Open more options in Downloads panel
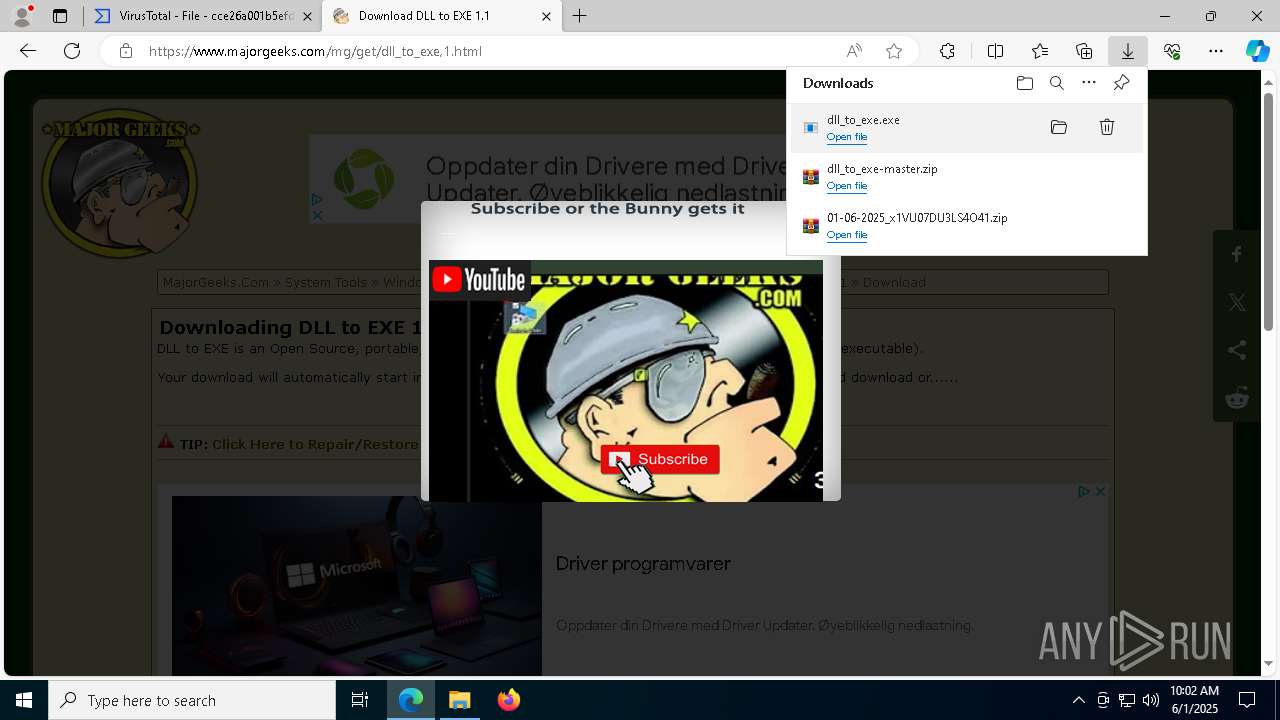This screenshot has height=720, width=1280. (x=1089, y=83)
